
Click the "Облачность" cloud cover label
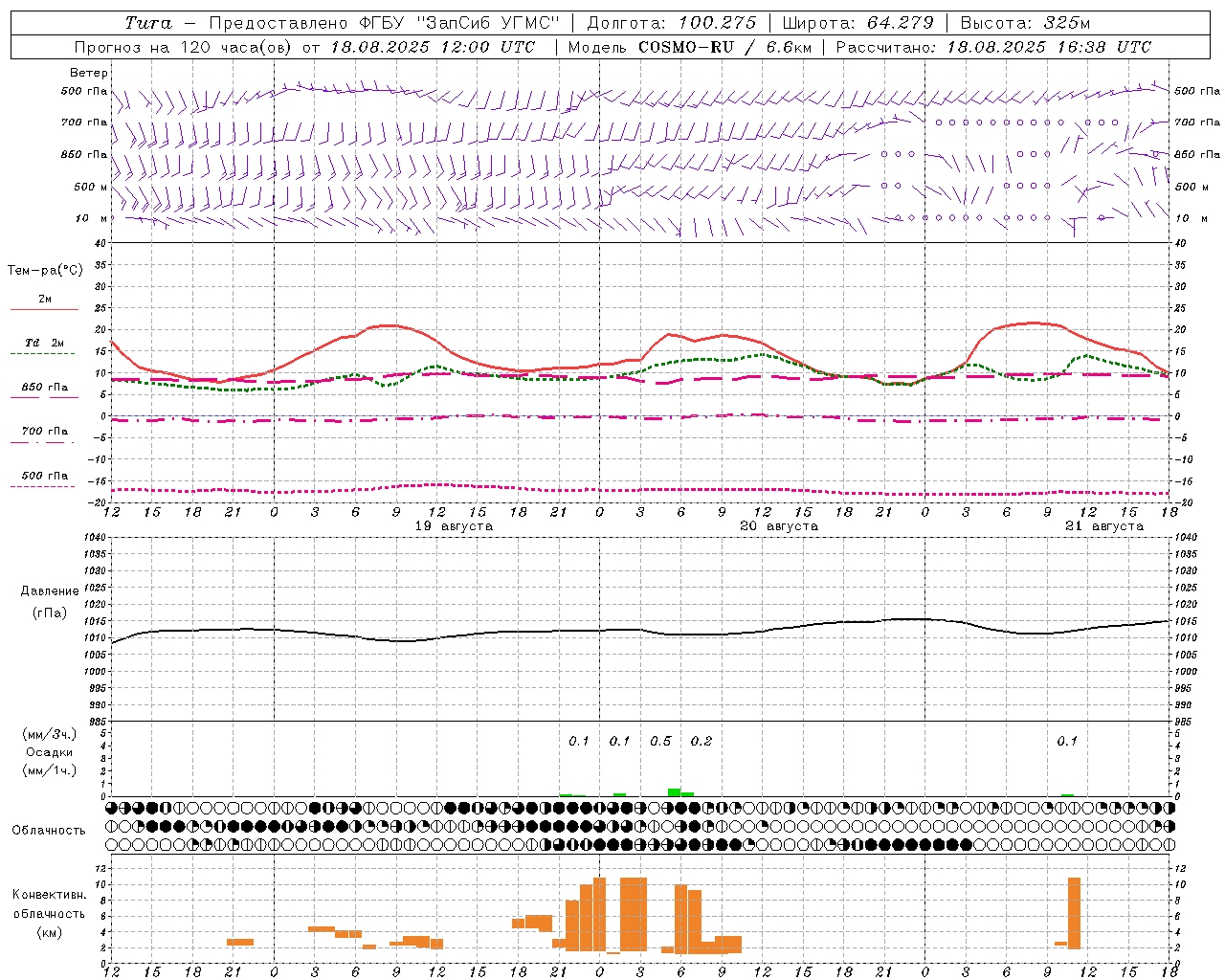coord(49,831)
